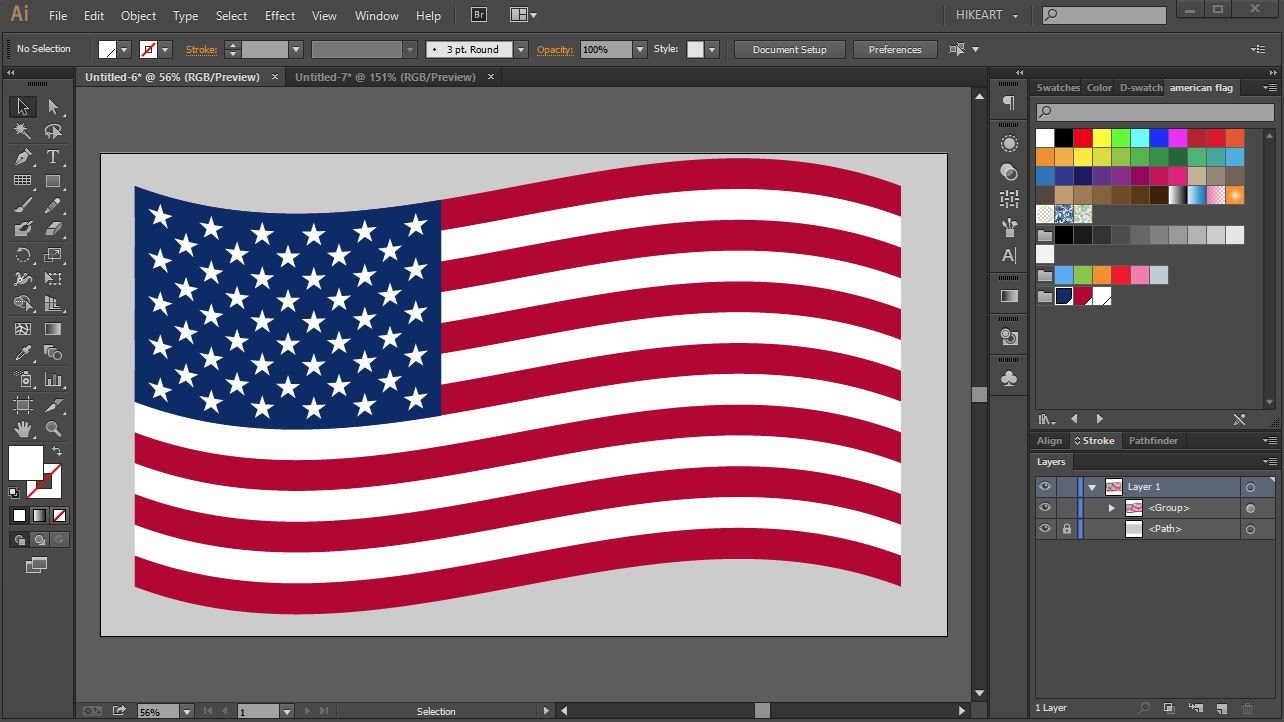The height and width of the screenshot is (722, 1284).
Task: Unlock the Path layer
Action: point(1067,529)
